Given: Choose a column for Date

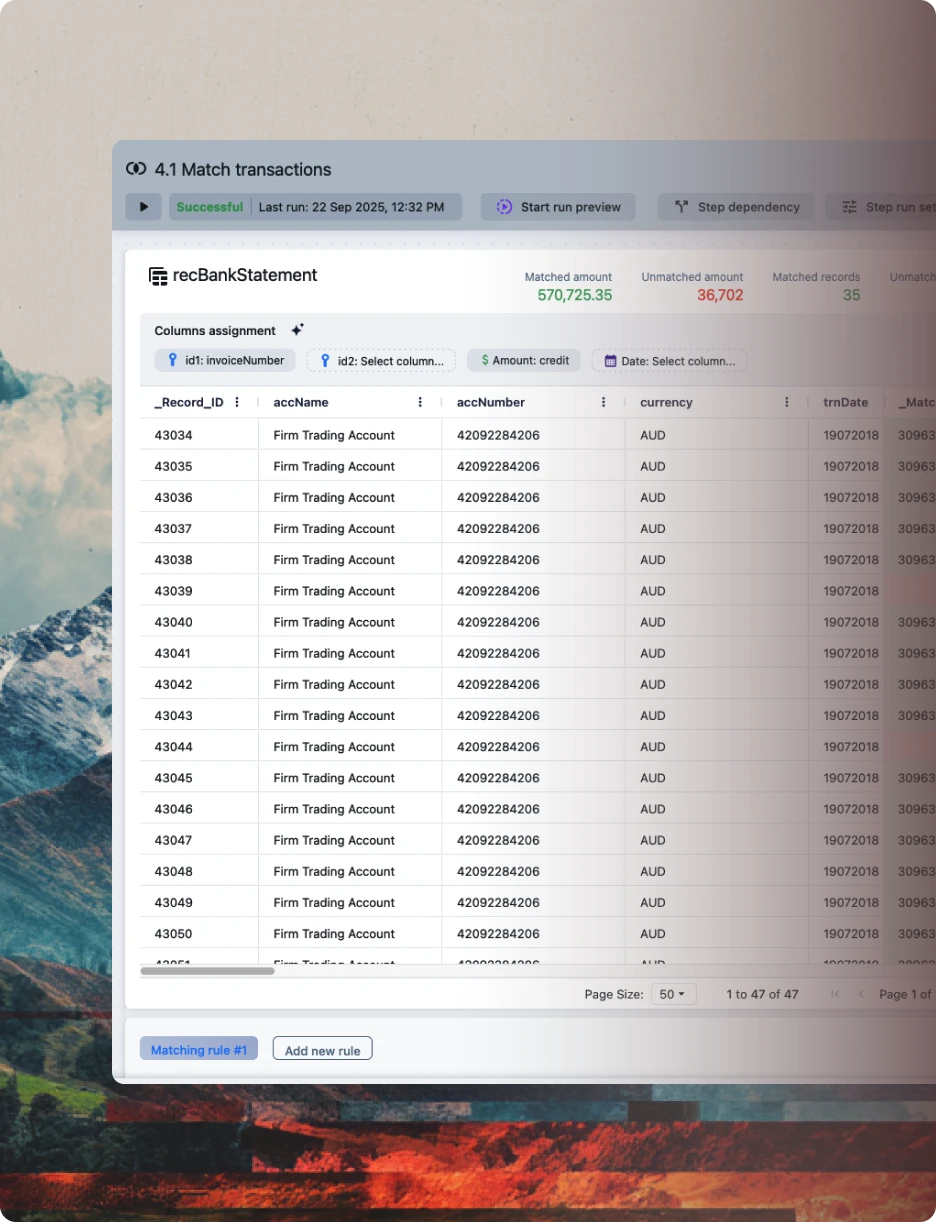Looking at the screenshot, I should [669, 360].
